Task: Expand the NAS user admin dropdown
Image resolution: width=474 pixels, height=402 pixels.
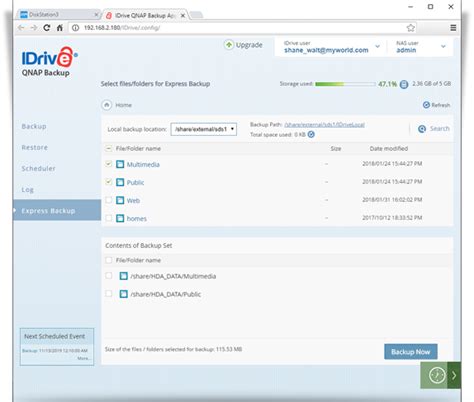Action: pyautogui.click(x=443, y=46)
